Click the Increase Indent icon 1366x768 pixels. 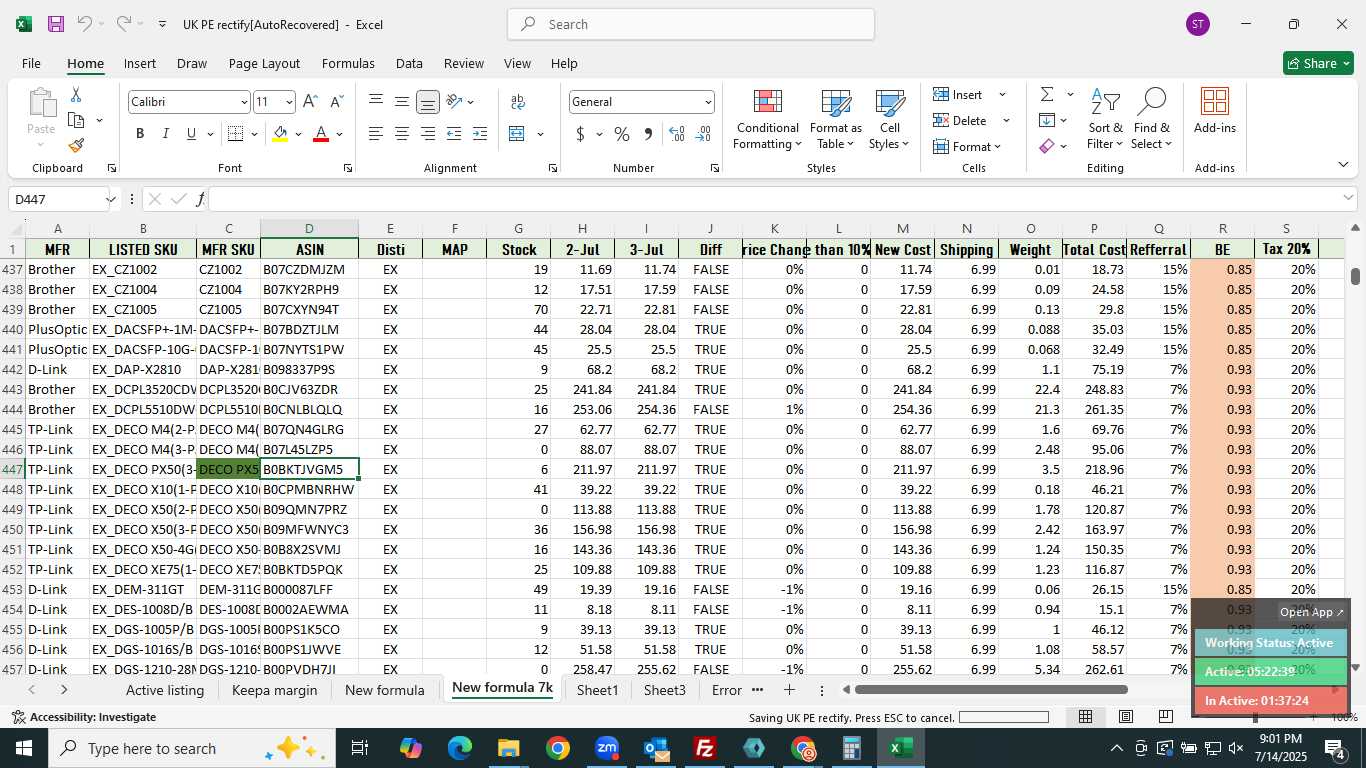[x=480, y=134]
